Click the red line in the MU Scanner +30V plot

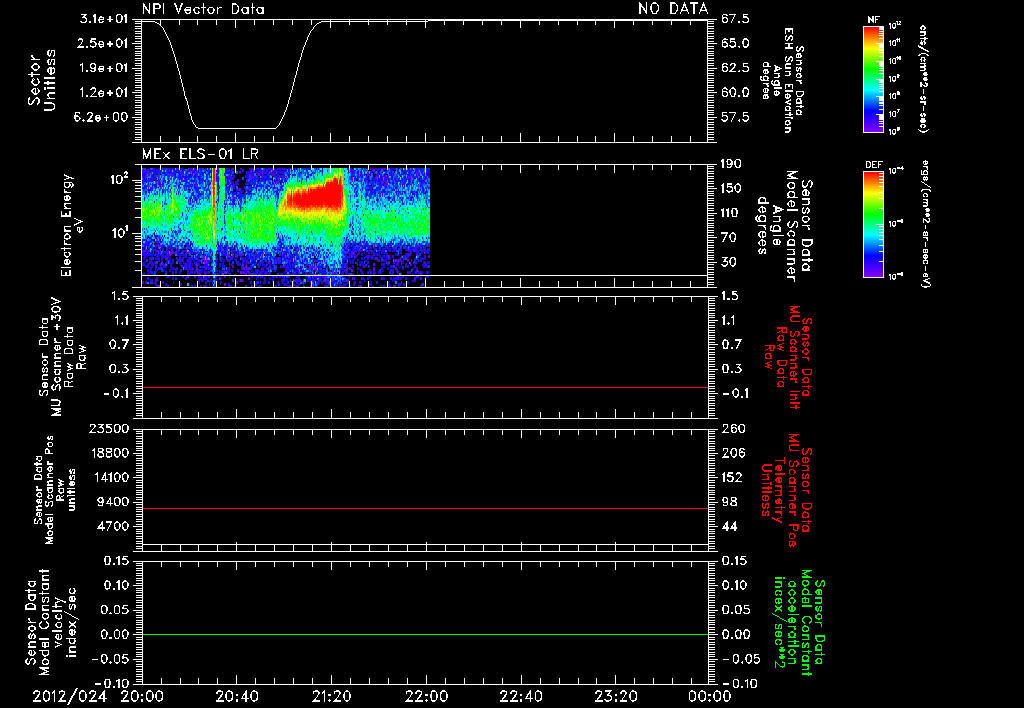click(x=424, y=387)
